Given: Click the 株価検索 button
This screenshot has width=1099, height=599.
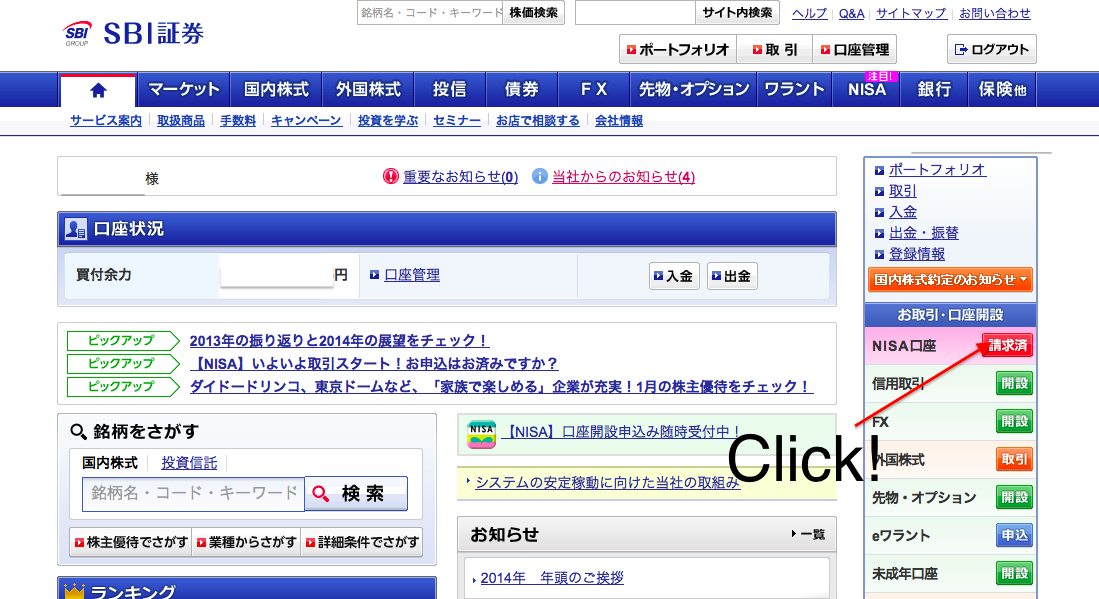Looking at the screenshot, I should pos(533,13).
